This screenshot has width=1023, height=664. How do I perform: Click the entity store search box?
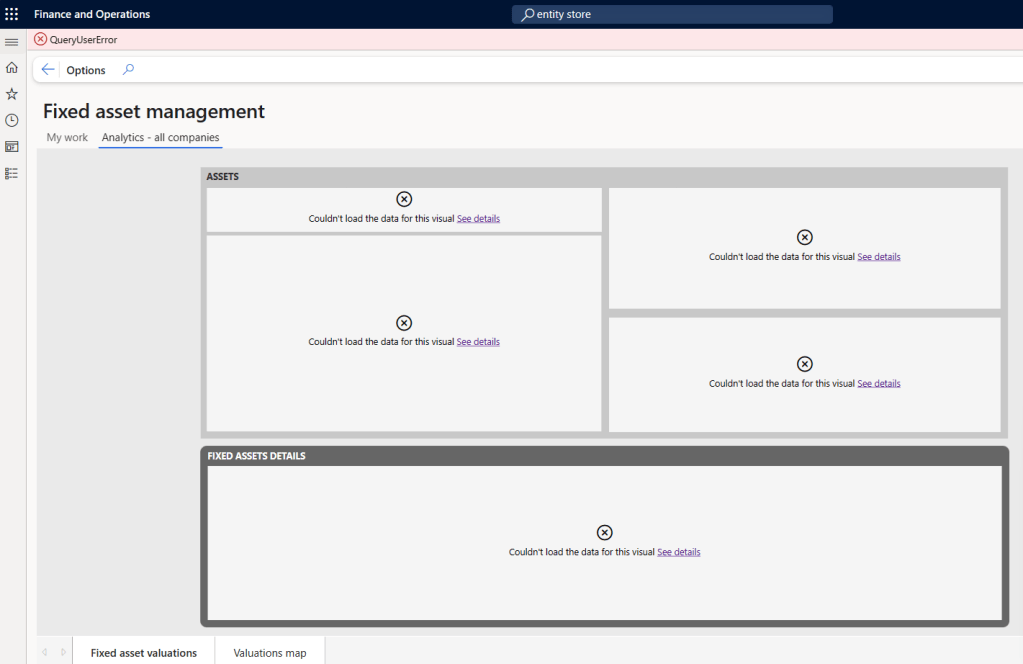(672, 15)
